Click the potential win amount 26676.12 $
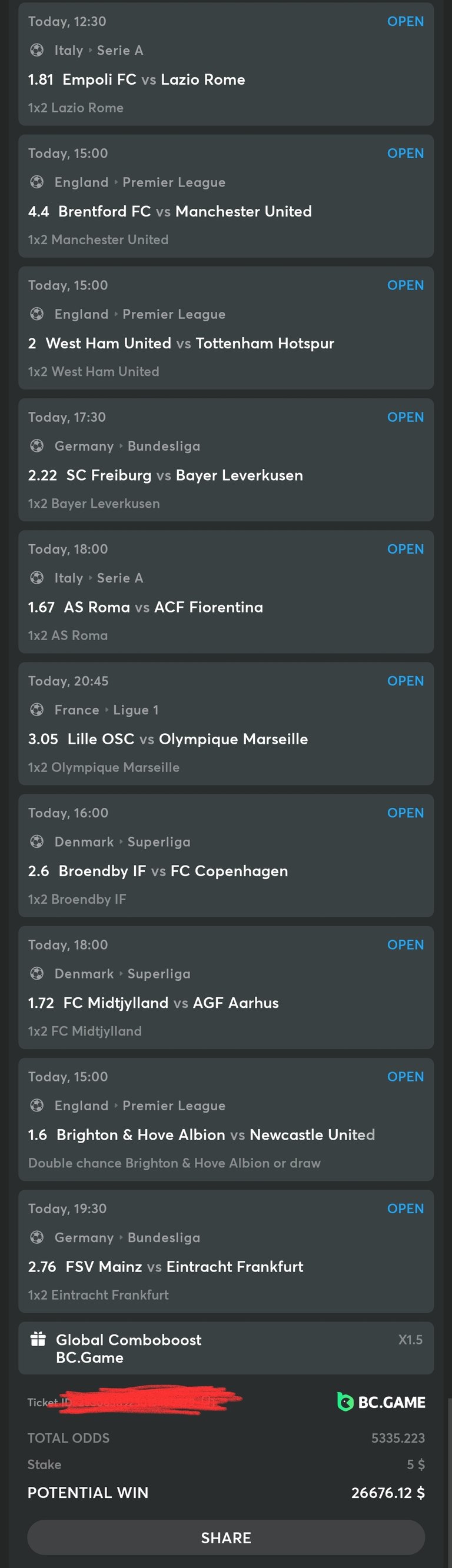 point(387,1493)
